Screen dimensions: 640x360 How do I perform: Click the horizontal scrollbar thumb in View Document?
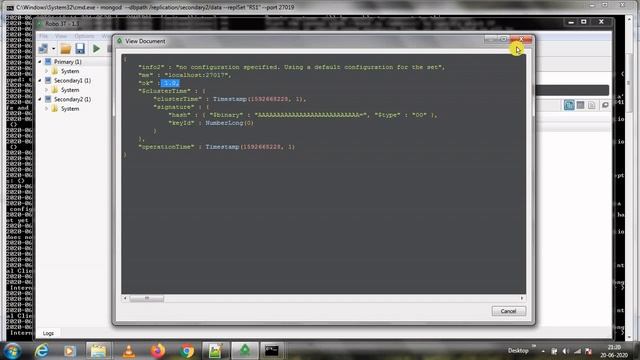pyautogui.click(x=147, y=298)
